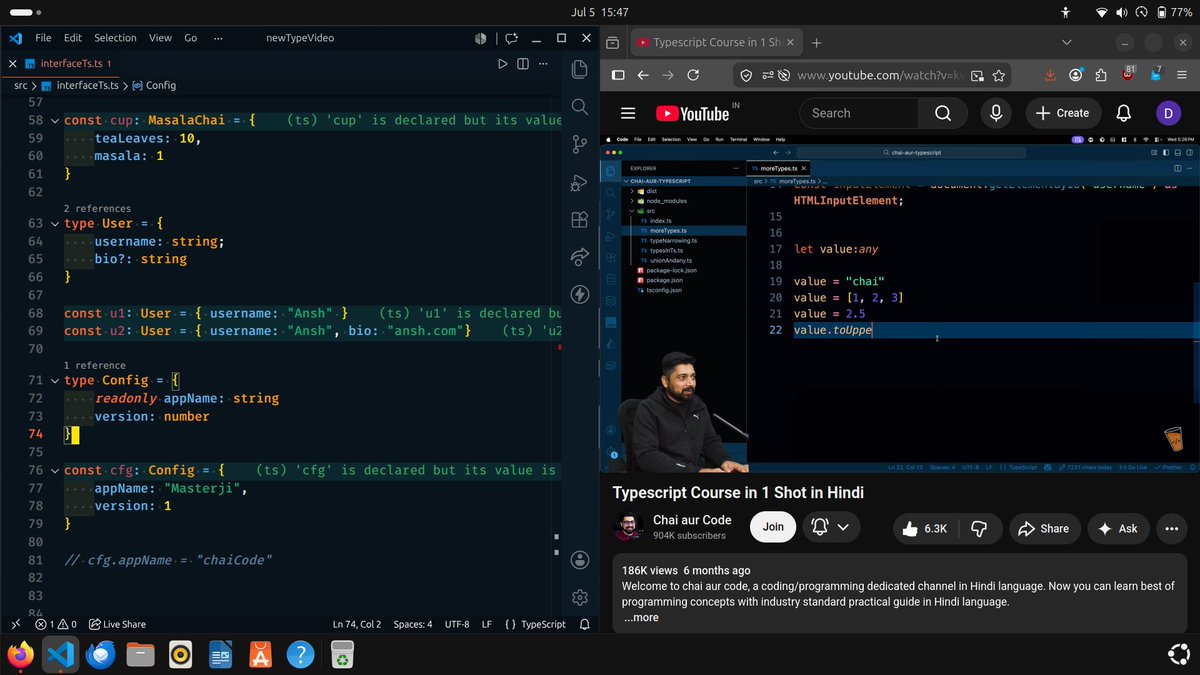Go back in the Firefox browser

[643, 75]
